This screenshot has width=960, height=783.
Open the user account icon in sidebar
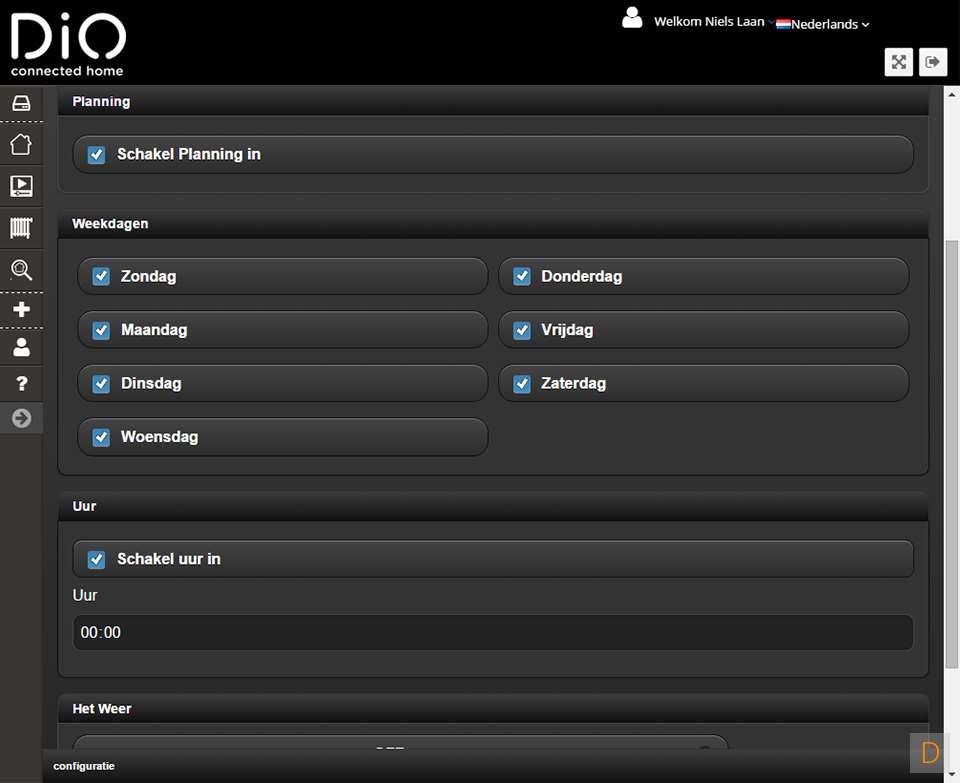(21, 348)
